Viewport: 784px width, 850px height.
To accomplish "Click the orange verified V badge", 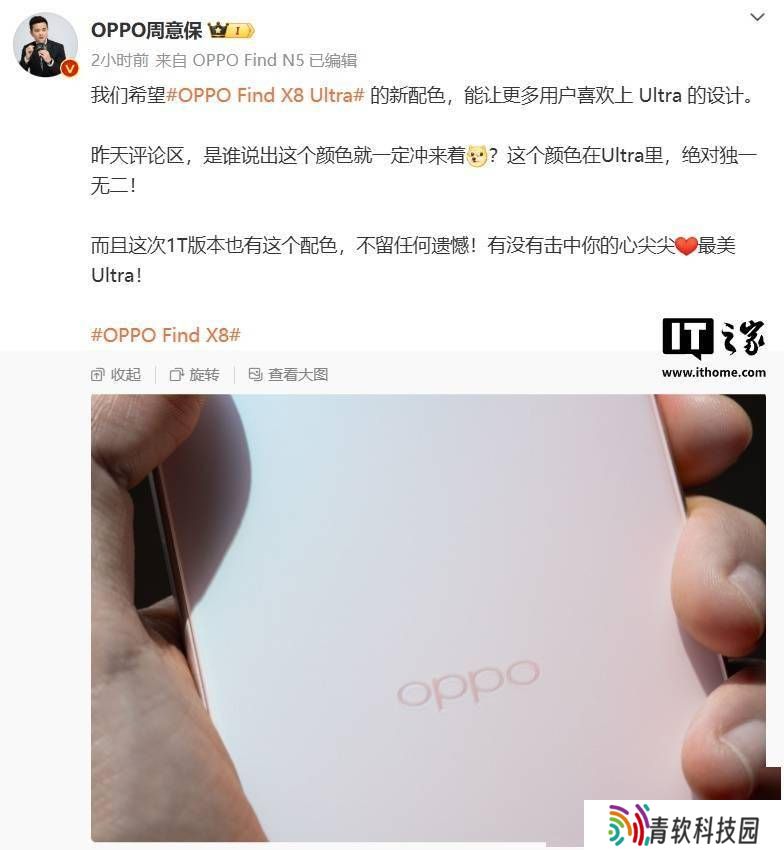I will 69,68.
